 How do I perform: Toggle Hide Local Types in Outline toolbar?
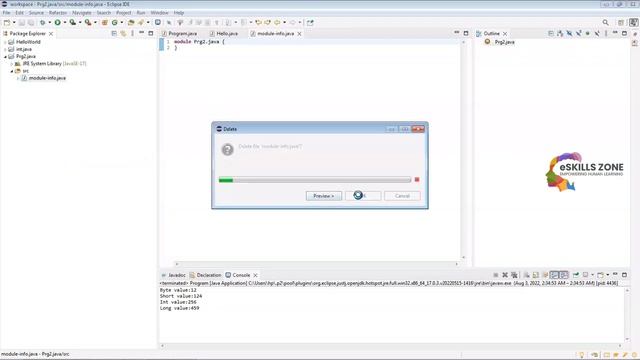coord(597,33)
